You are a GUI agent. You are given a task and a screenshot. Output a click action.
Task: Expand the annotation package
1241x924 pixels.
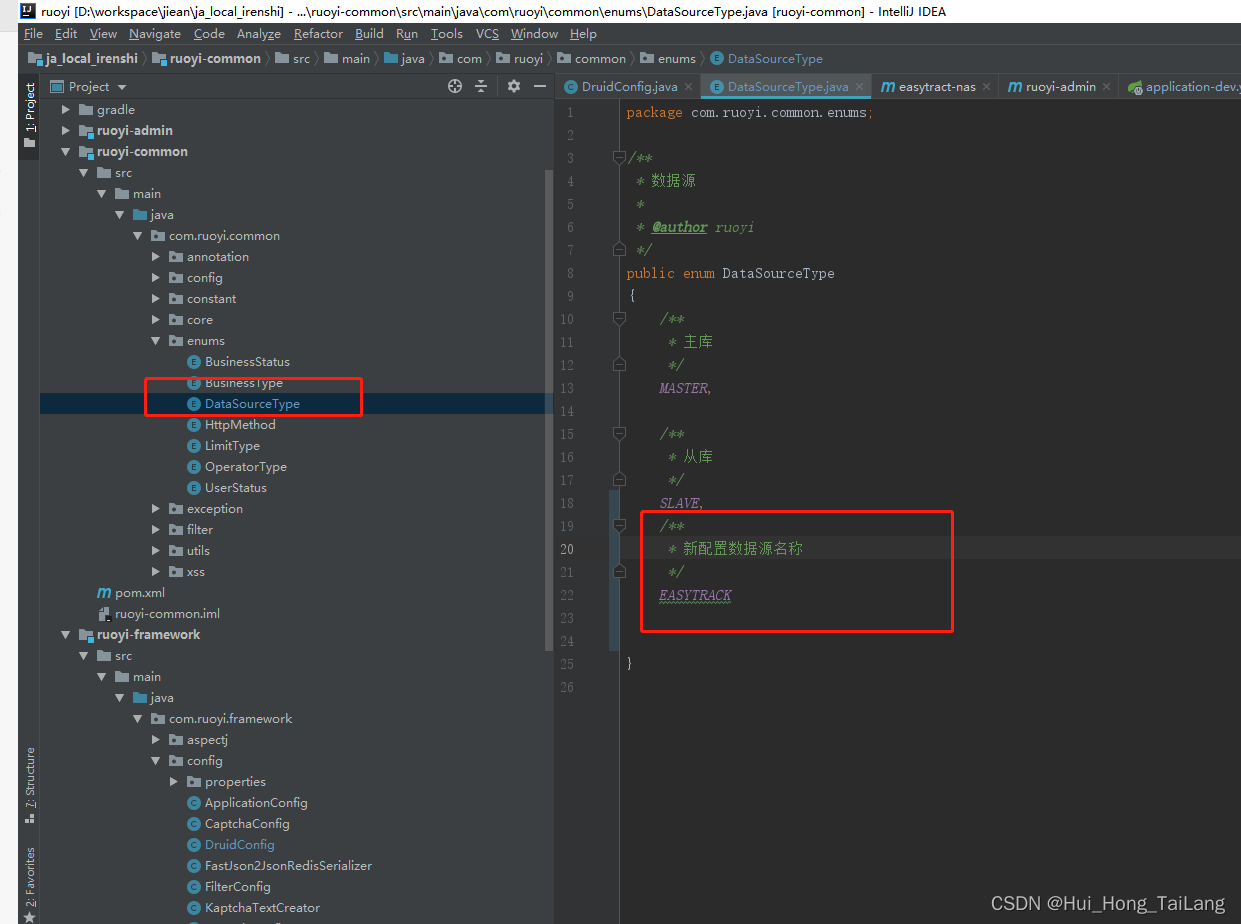(156, 257)
